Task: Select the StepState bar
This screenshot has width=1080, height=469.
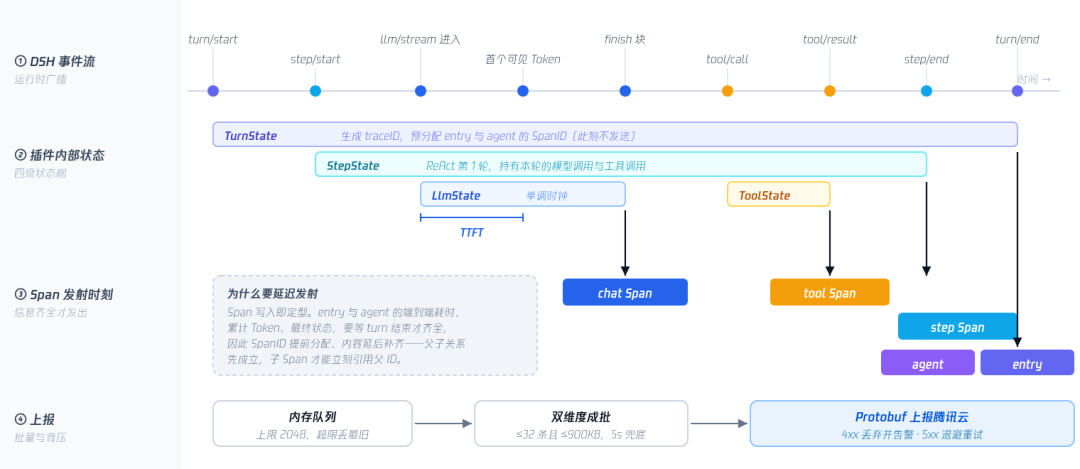Action: pyautogui.click(x=621, y=165)
